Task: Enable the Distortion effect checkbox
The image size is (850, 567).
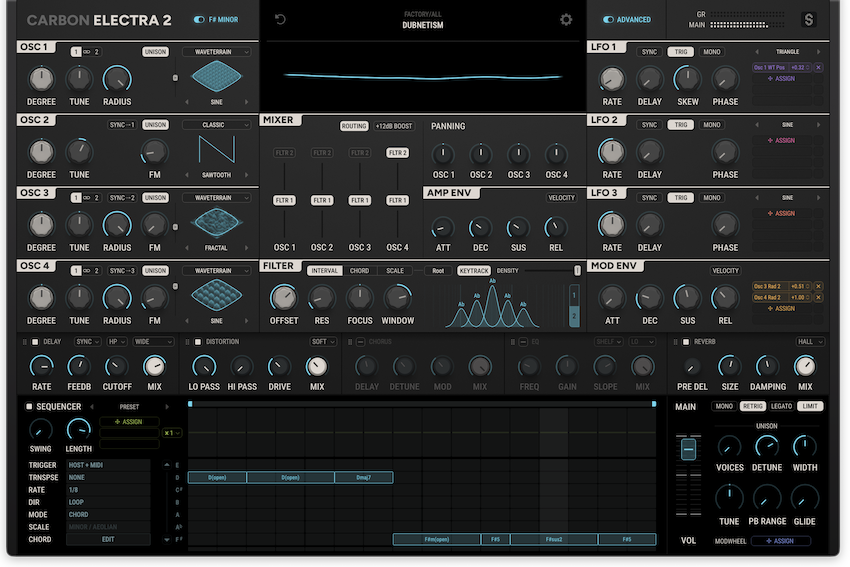Action: (x=198, y=342)
